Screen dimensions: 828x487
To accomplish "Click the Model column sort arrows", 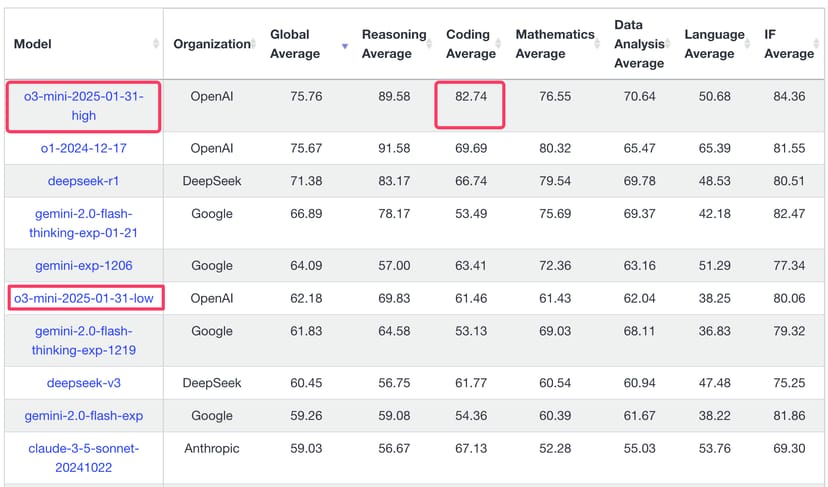I will [156, 44].
